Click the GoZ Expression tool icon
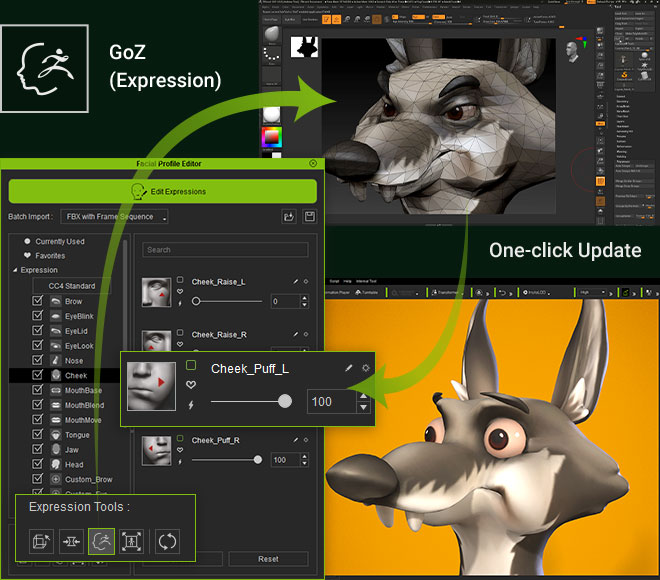The height and width of the screenshot is (580, 660). point(102,541)
